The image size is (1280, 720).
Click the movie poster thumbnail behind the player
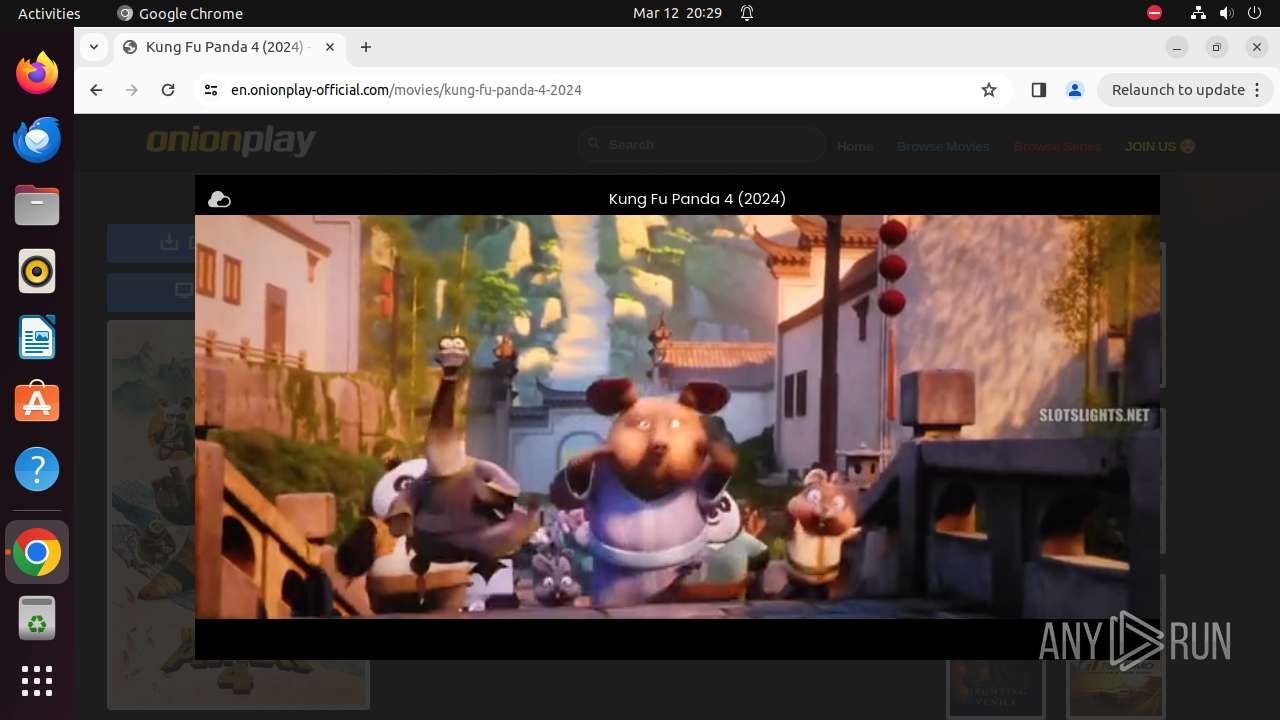pos(238,514)
